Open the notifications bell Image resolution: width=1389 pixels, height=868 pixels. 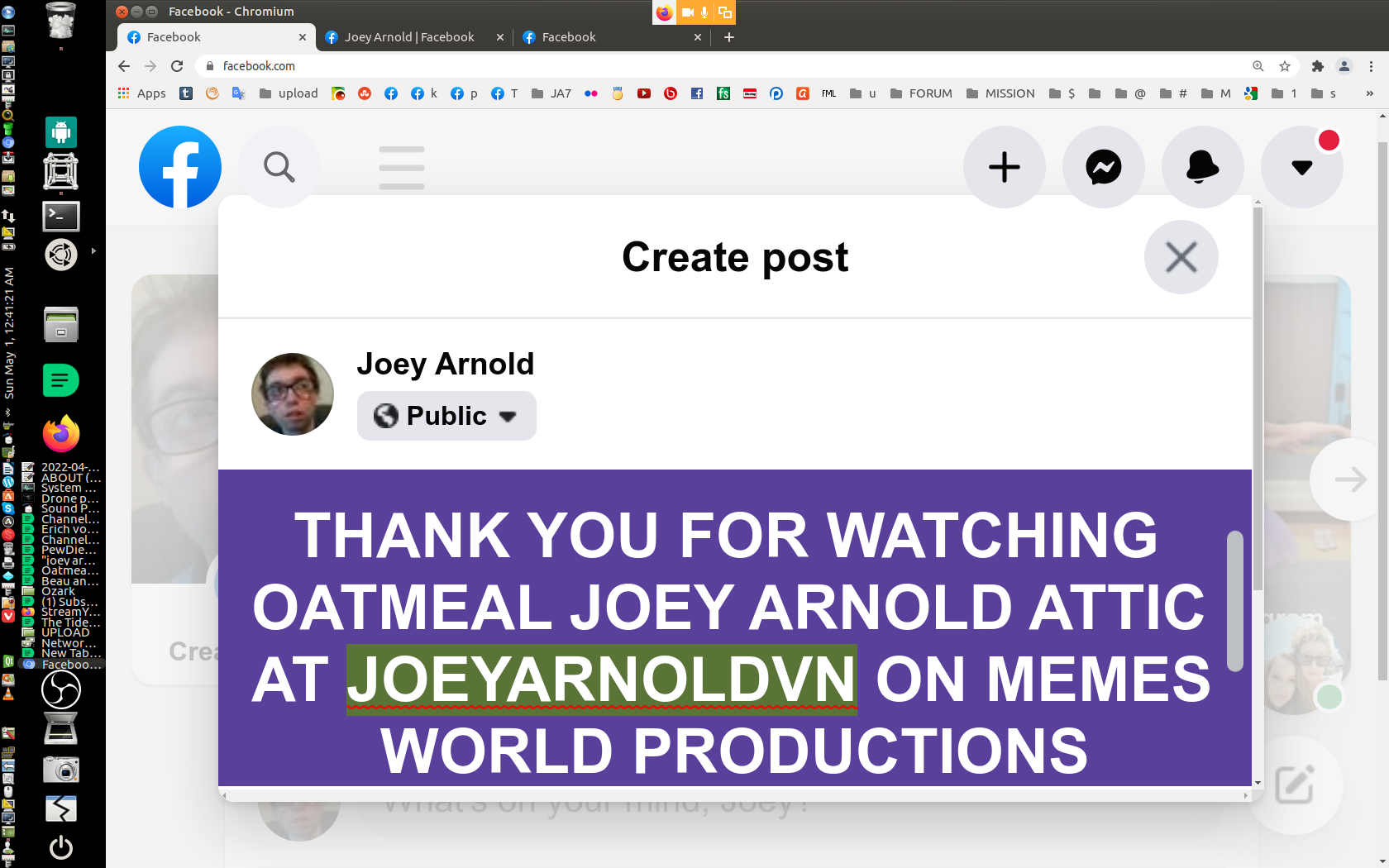pyautogui.click(x=1203, y=167)
